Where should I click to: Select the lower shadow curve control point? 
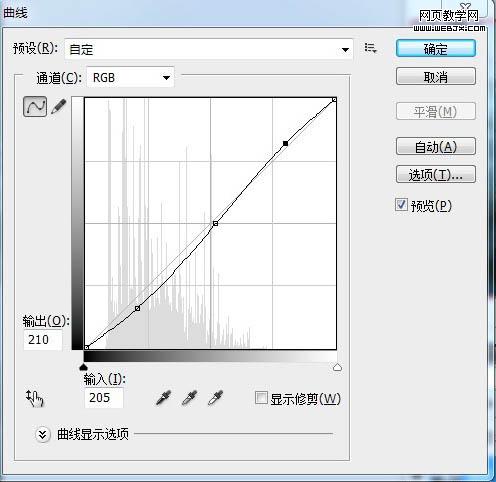[x=137, y=308]
